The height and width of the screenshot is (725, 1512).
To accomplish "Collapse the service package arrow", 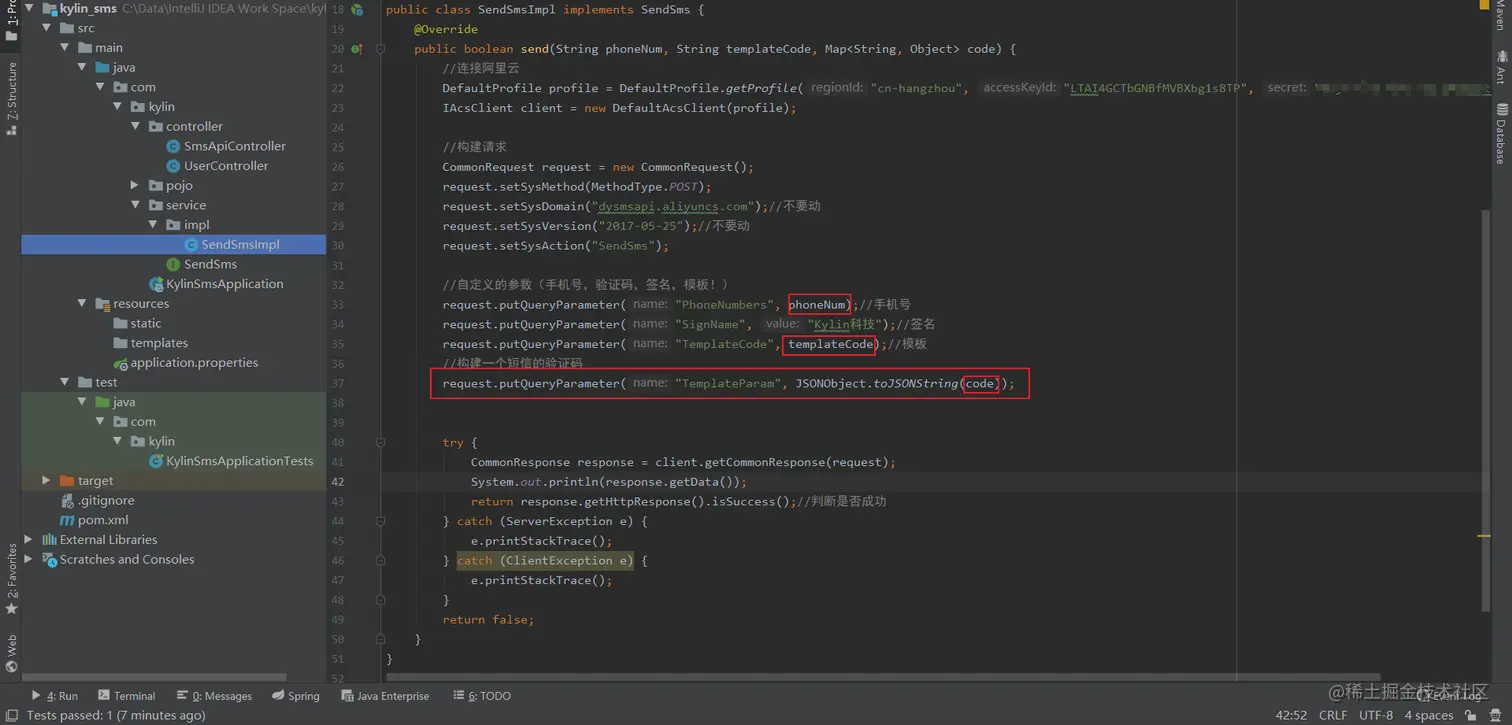I will 136,205.
